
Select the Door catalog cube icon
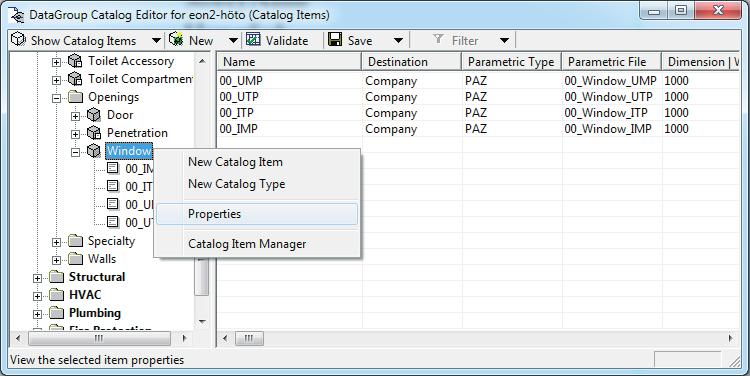coord(94,115)
